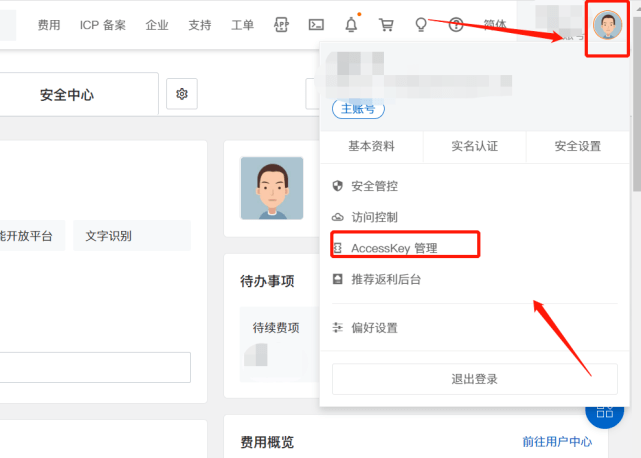
Task: Click the user avatar in the top bar
Action: [x=607, y=25]
